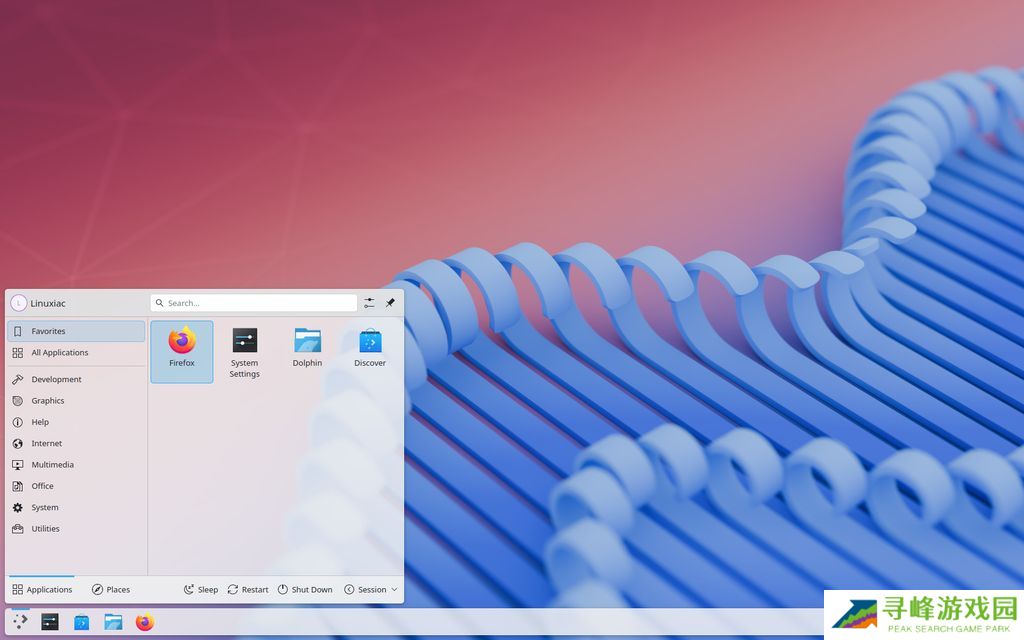
Task: Open System Settings from Favorites
Action: point(244,351)
